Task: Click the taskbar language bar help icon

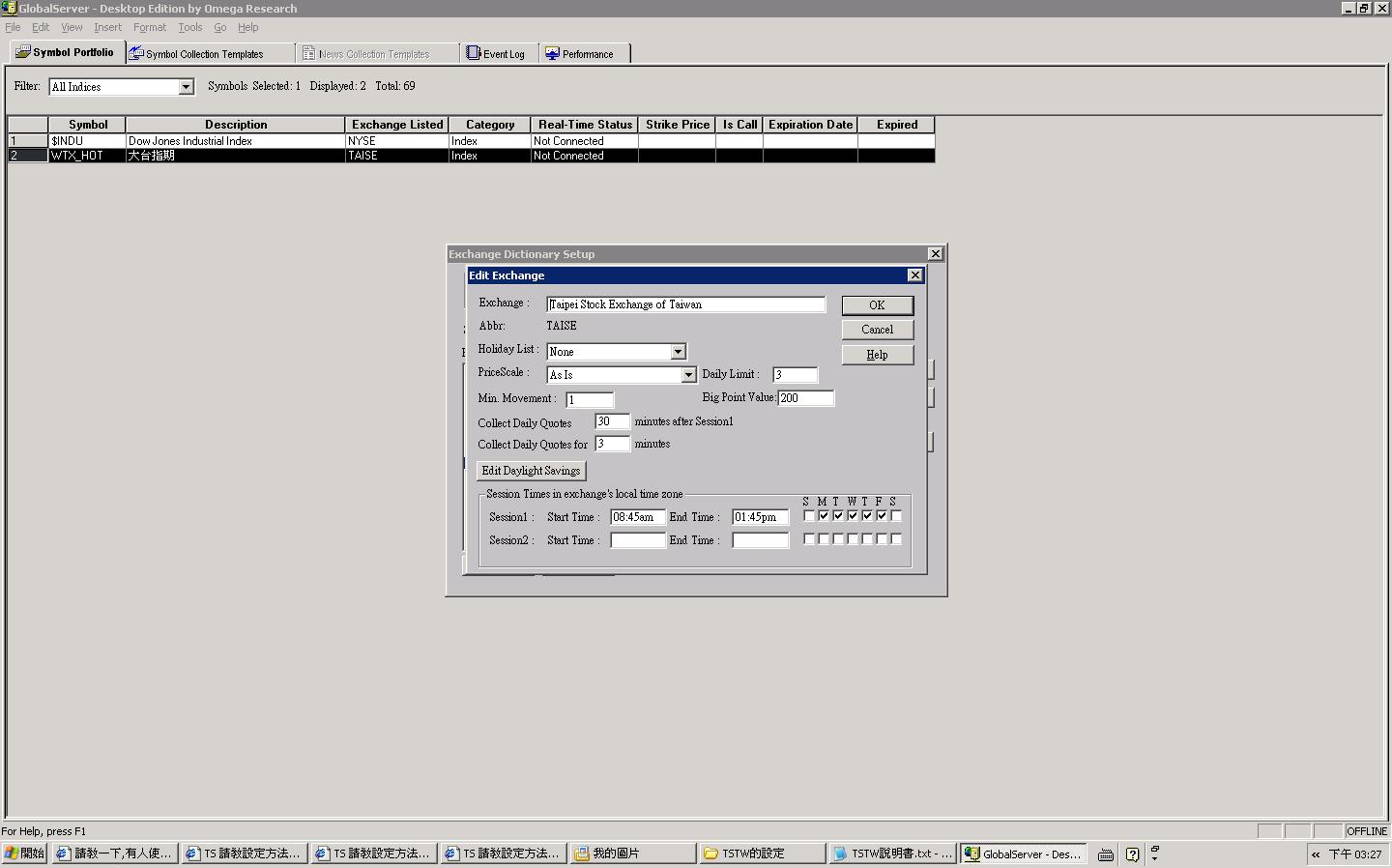Action: point(1132,854)
